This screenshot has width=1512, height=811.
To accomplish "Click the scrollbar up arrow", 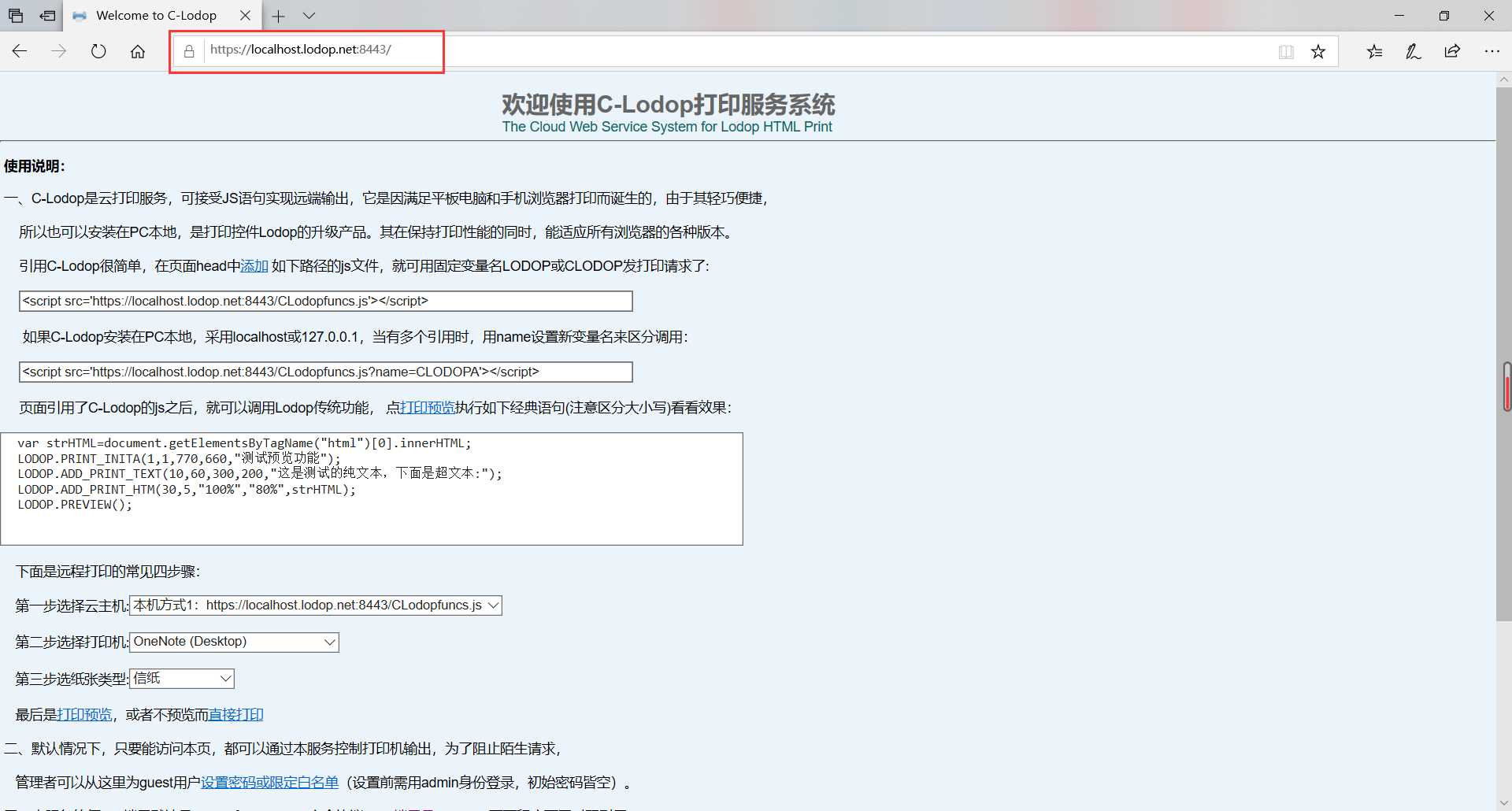I will [x=1504, y=80].
